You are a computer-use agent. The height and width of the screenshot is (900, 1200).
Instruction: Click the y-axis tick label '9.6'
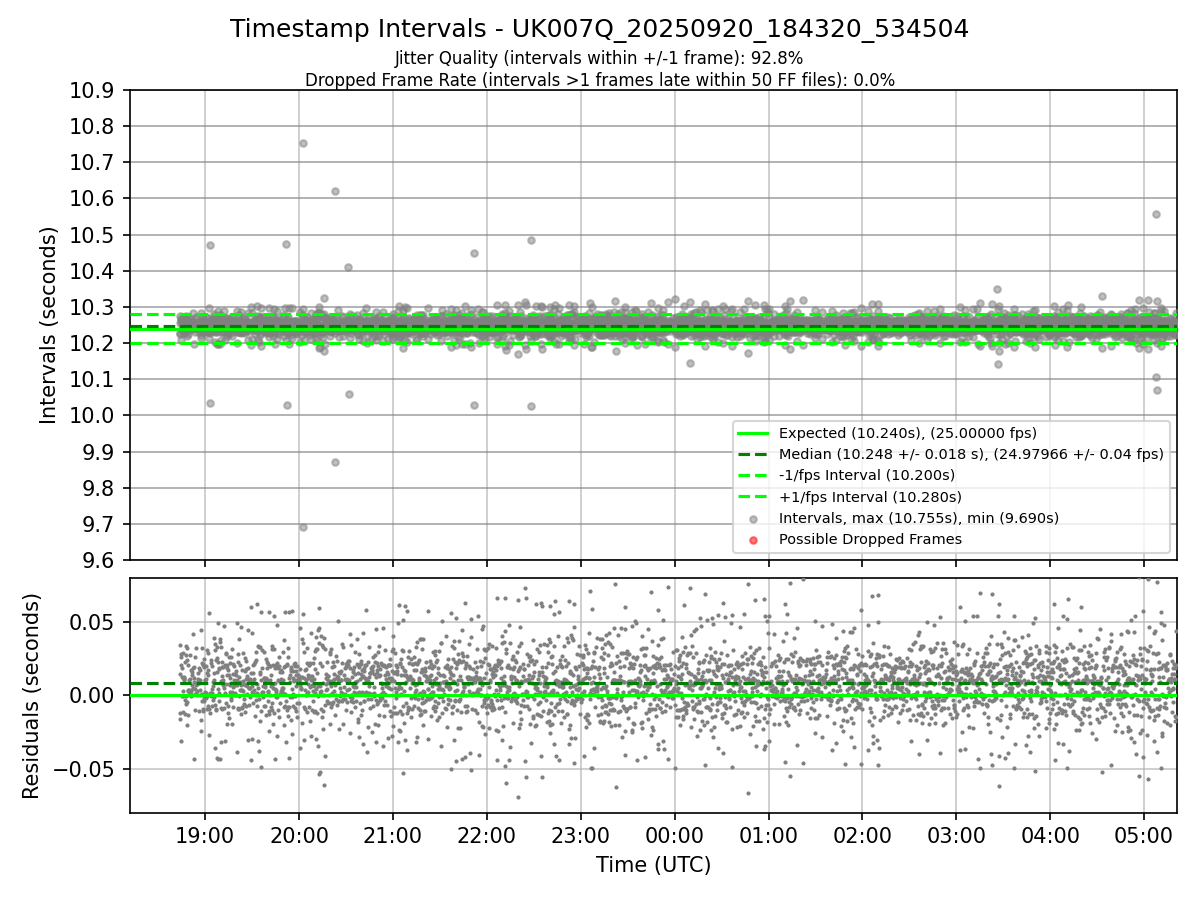[97, 560]
